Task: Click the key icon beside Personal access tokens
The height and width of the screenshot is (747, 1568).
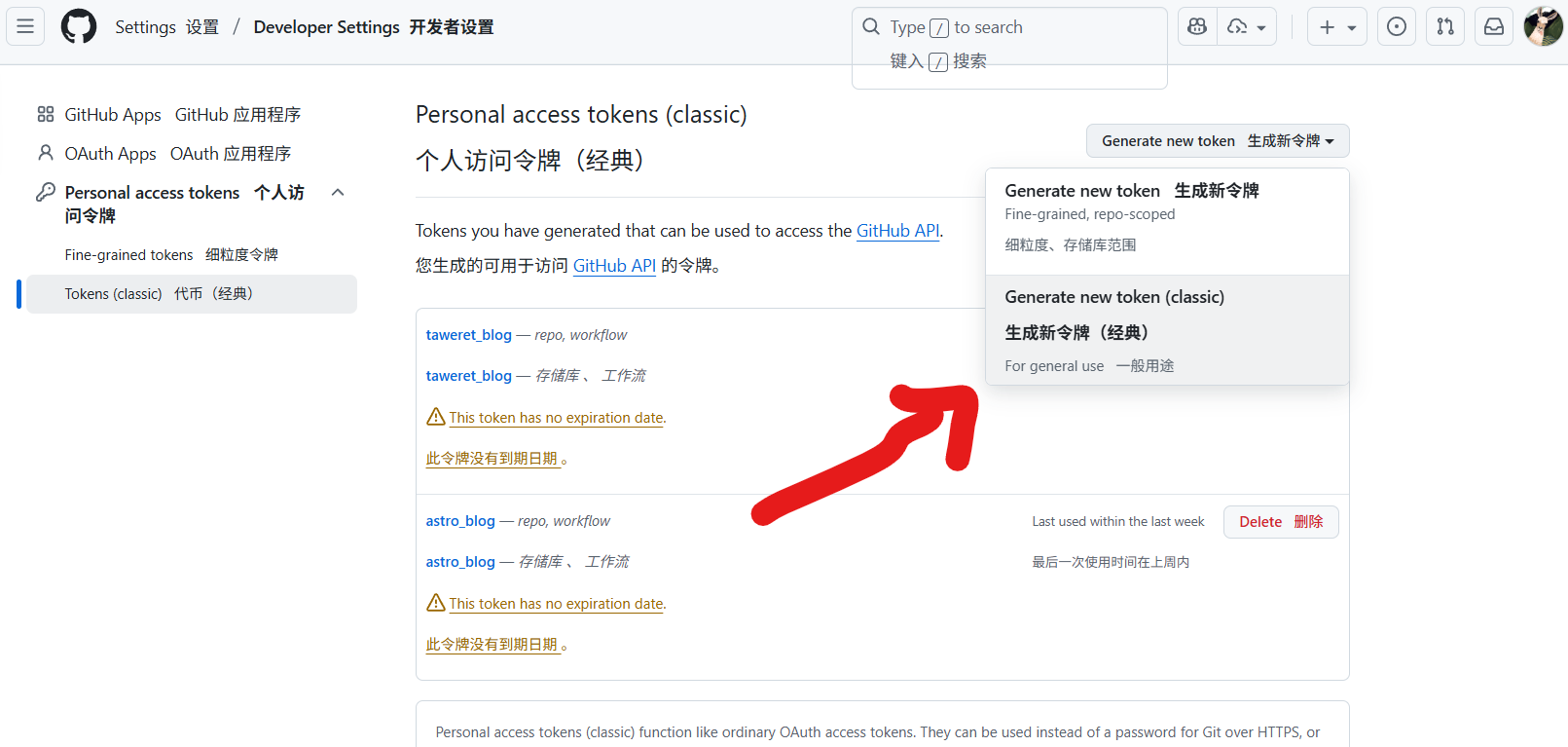Action: point(46,192)
